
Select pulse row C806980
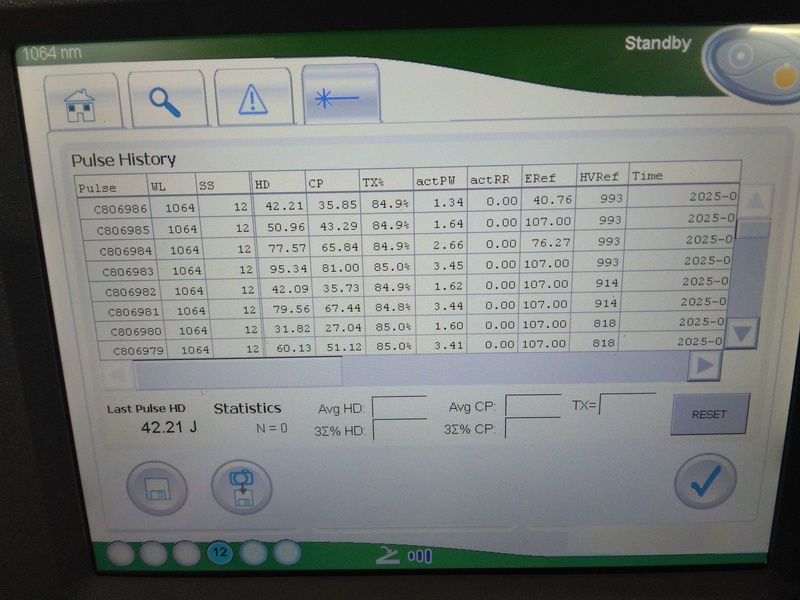click(411, 326)
